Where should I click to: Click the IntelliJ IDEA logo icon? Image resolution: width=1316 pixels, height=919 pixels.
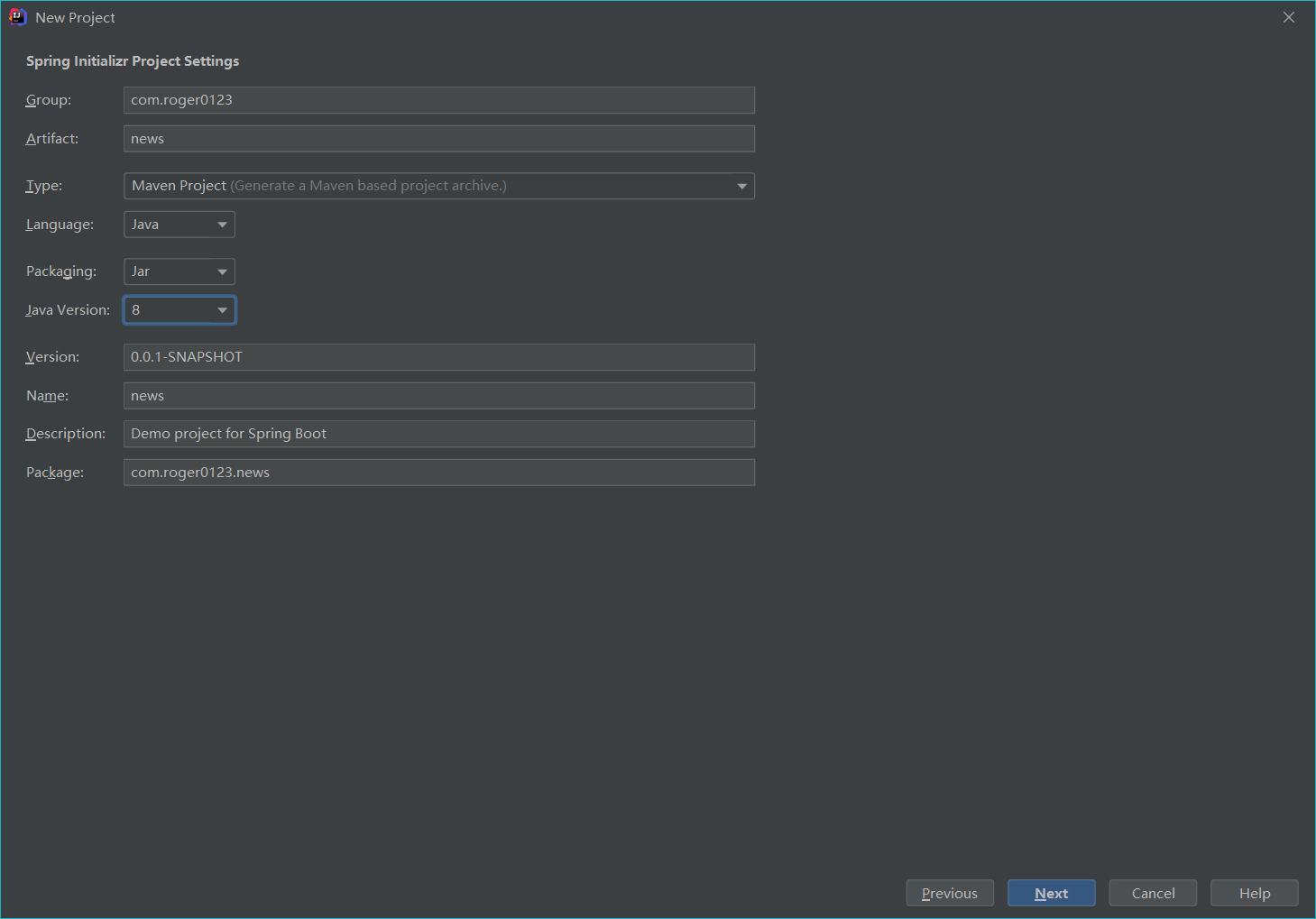tap(17, 17)
